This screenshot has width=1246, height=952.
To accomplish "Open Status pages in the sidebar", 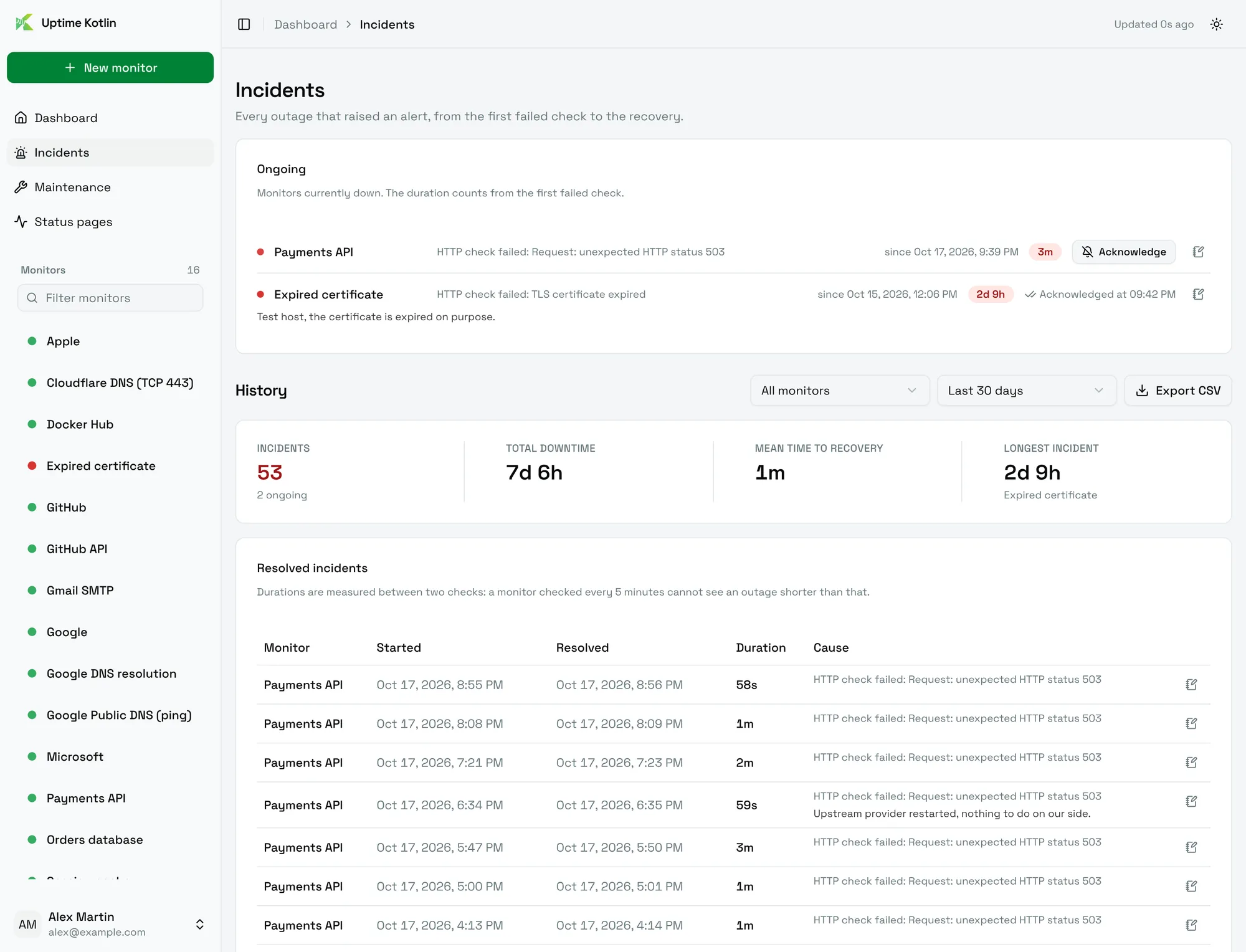I will pyautogui.click(x=110, y=222).
